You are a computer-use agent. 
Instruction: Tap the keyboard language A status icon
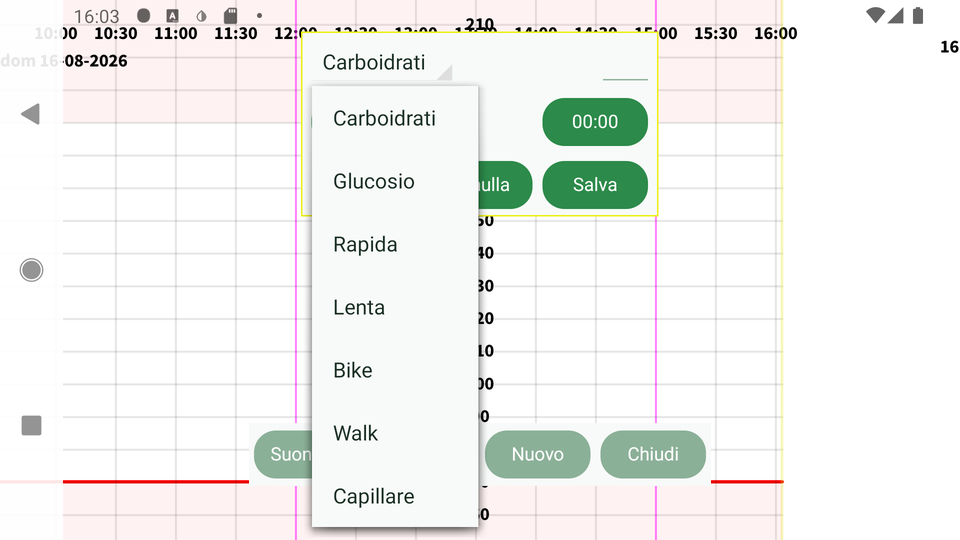(x=173, y=16)
